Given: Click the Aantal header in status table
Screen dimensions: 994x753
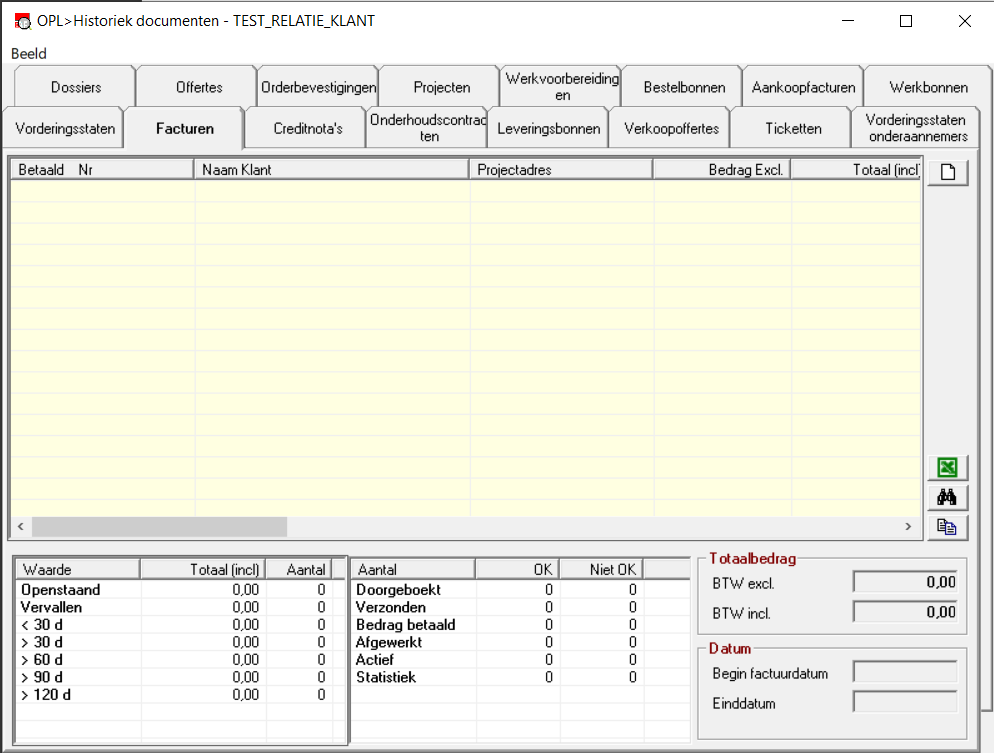Looking at the screenshot, I should [413, 570].
